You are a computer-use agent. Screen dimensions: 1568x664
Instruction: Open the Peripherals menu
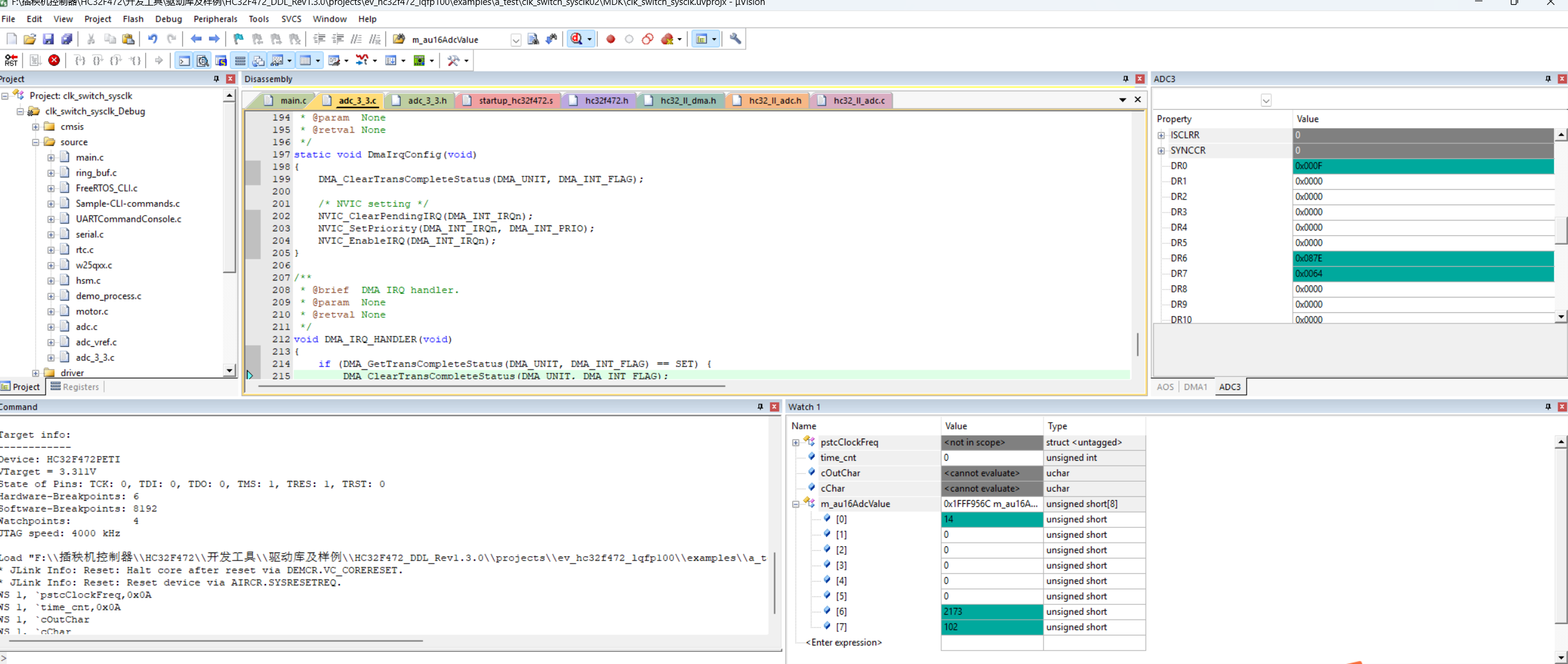(215, 19)
